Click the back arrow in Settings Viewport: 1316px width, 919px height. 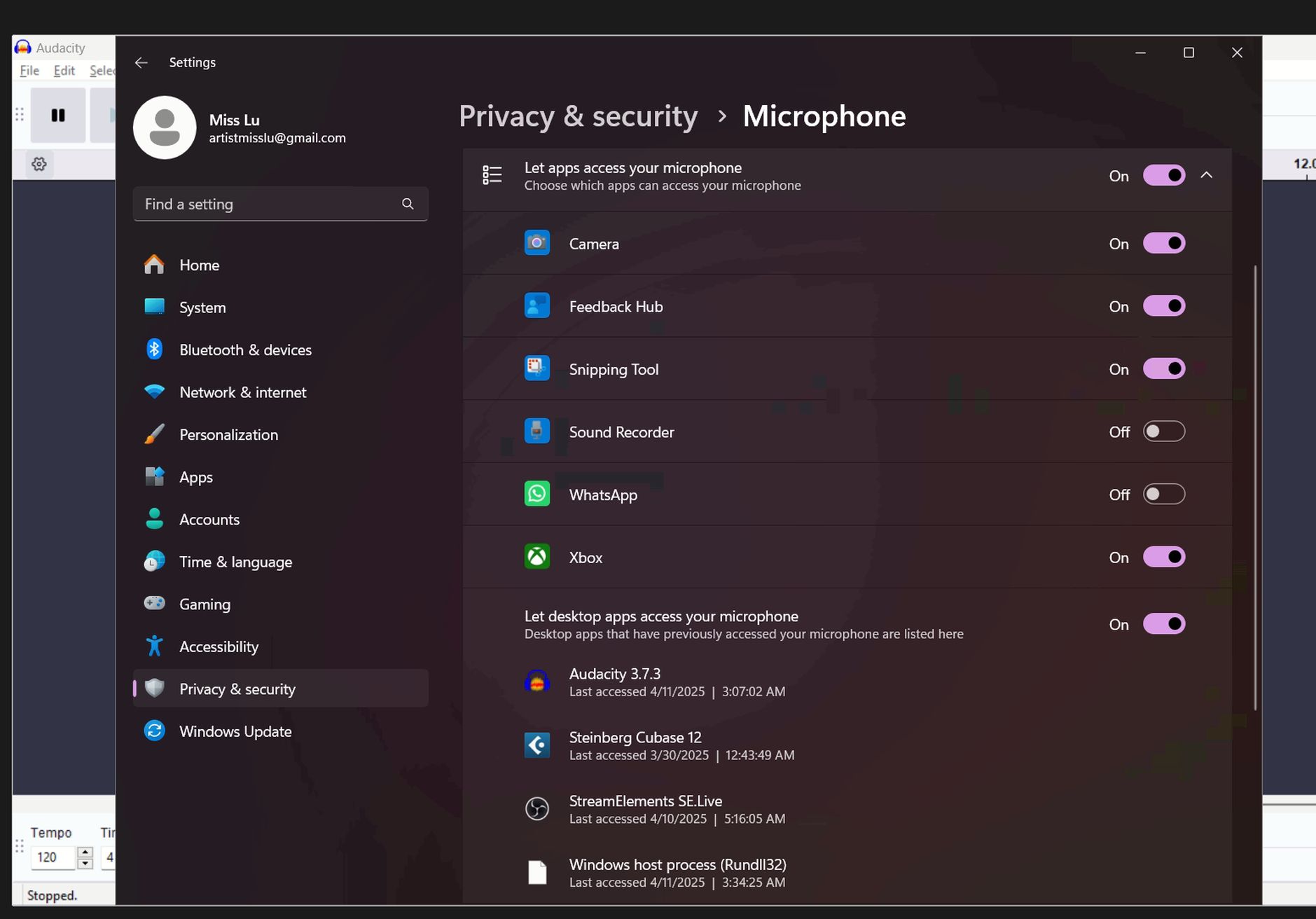pyautogui.click(x=141, y=62)
